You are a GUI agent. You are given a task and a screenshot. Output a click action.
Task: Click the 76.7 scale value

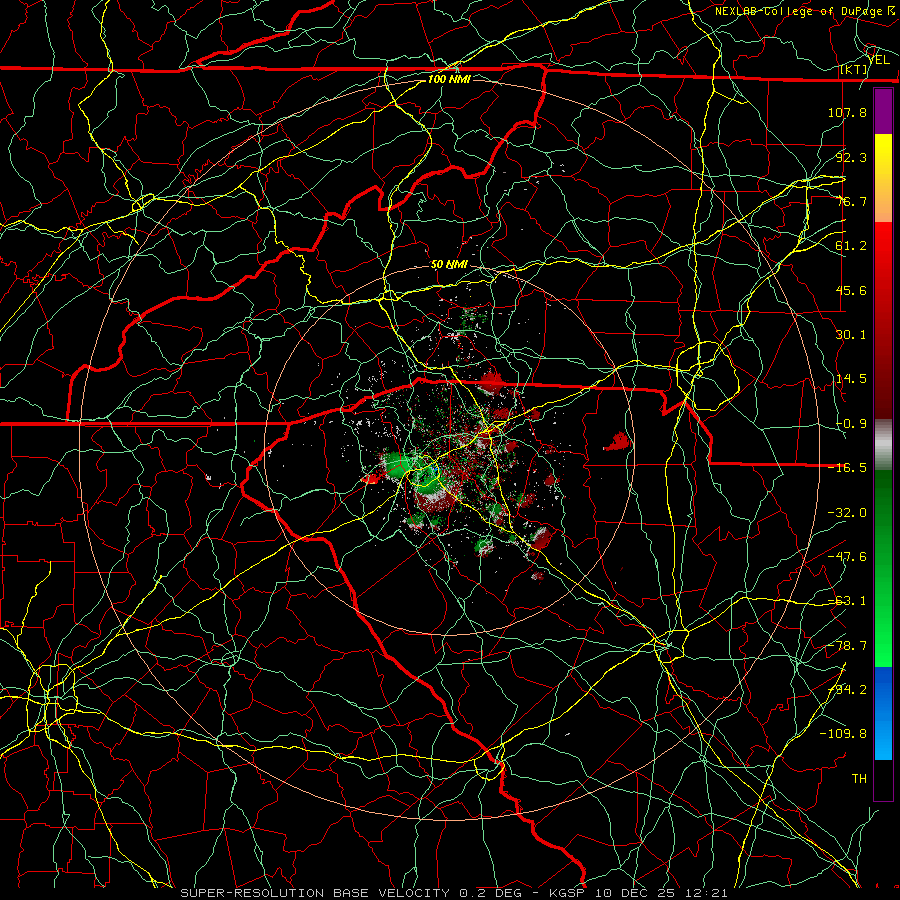pos(851,201)
